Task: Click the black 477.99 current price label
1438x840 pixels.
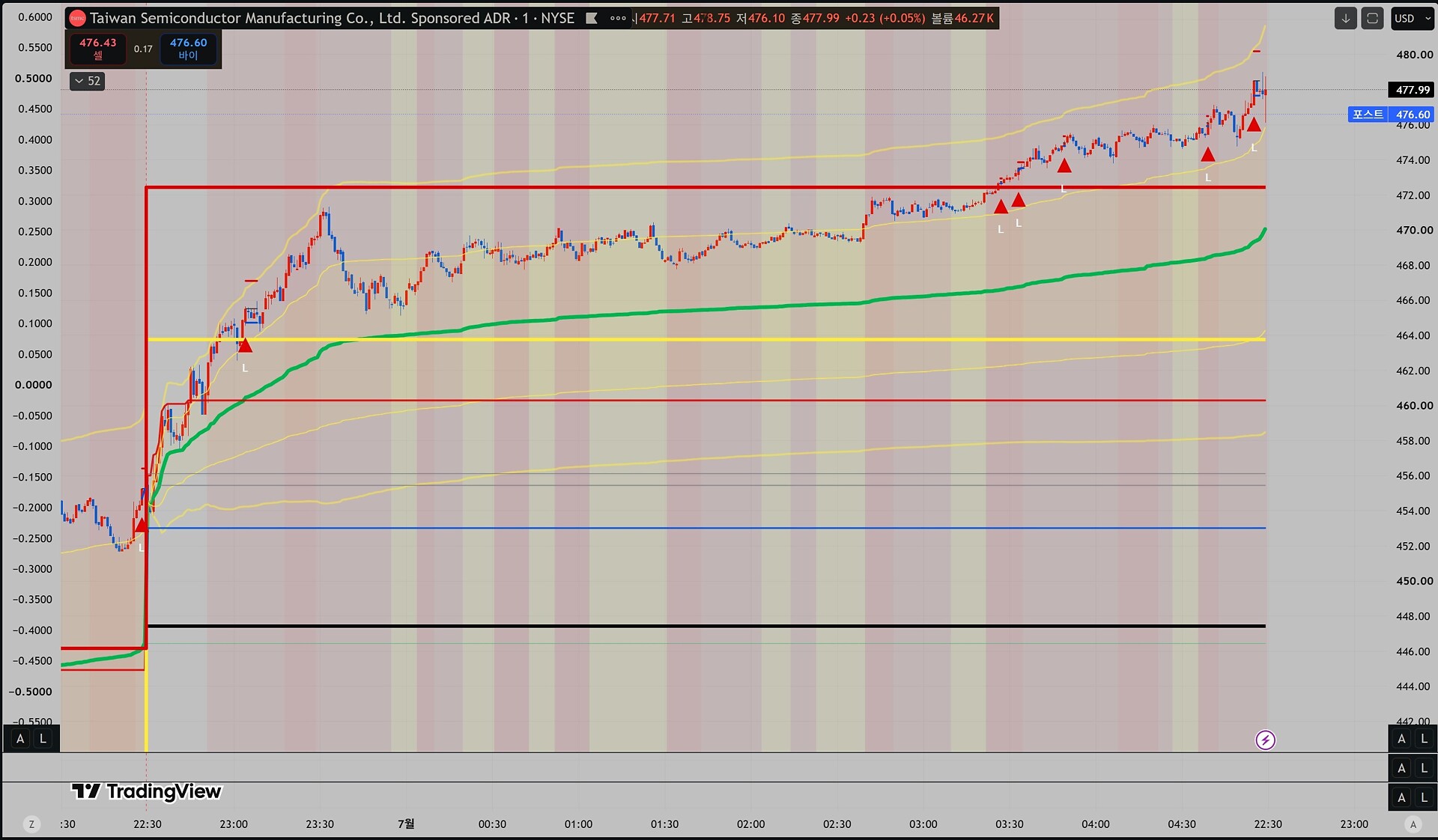Action: (1412, 90)
